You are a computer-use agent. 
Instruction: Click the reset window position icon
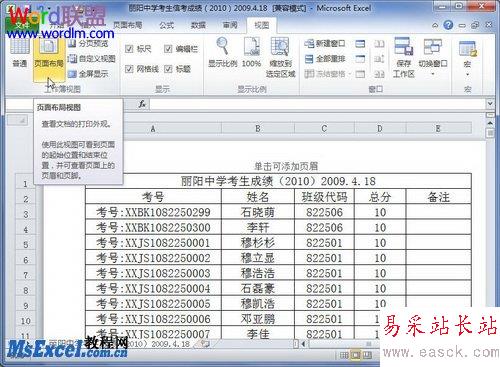[379, 74]
